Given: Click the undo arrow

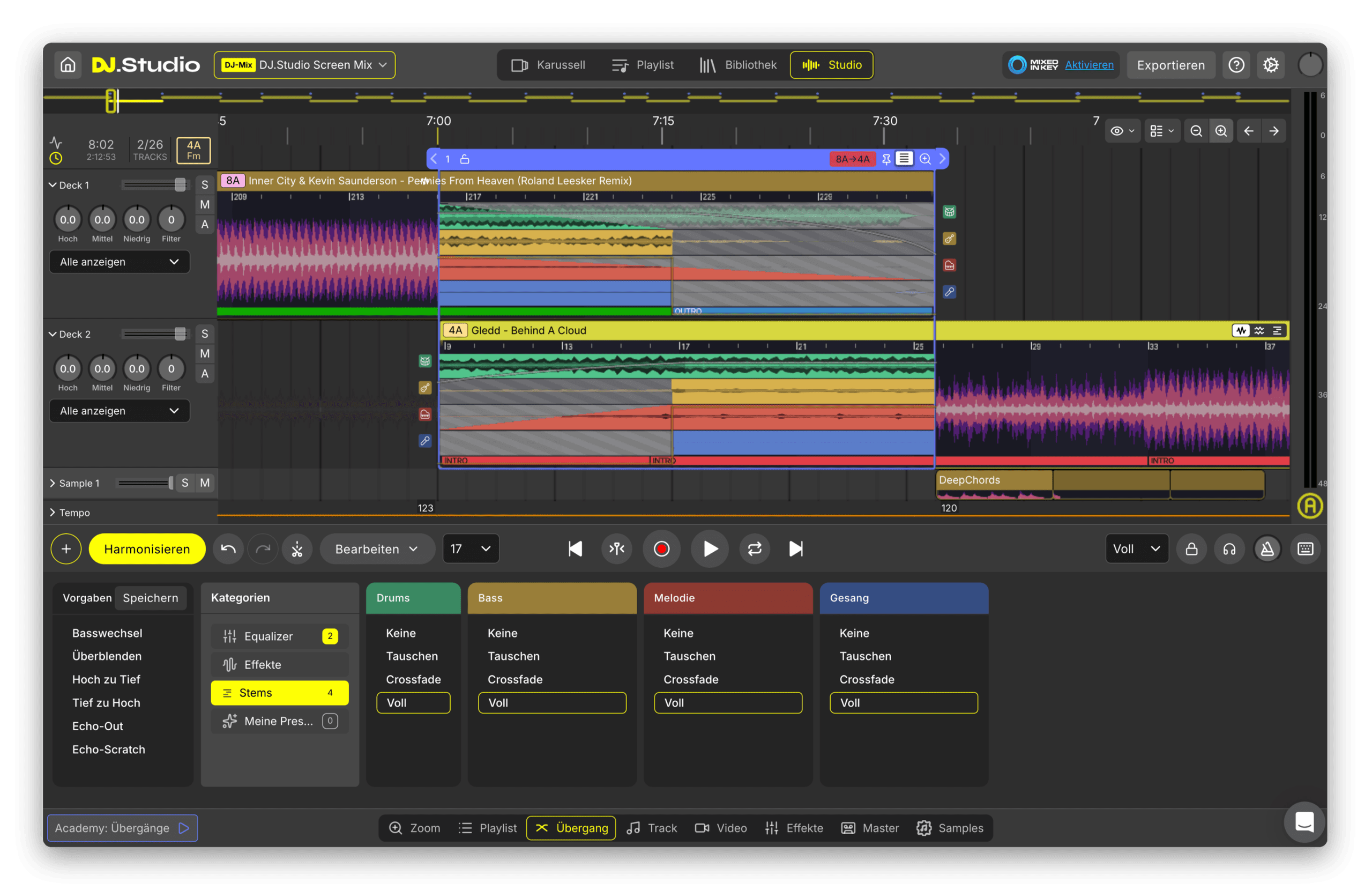Looking at the screenshot, I should 228,548.
